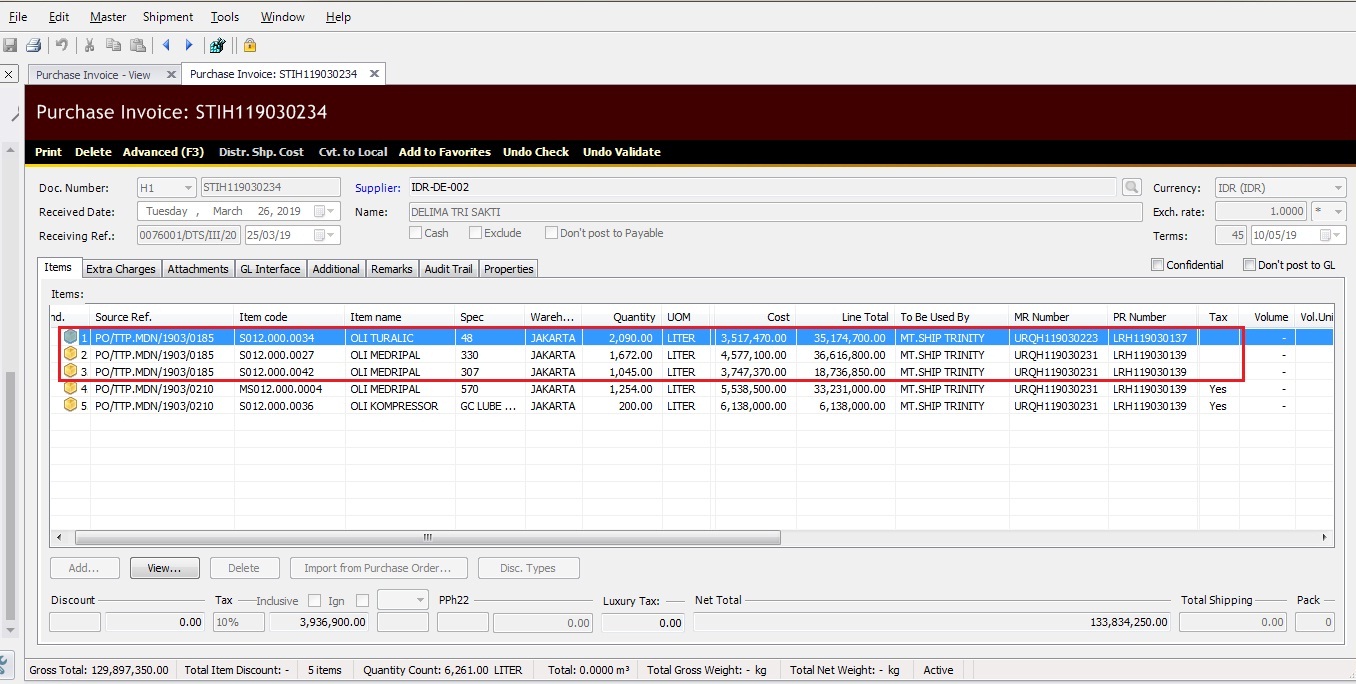Open the Currency dropdown
Screen dimensions: 1356x684
(x=1338, y=188)
